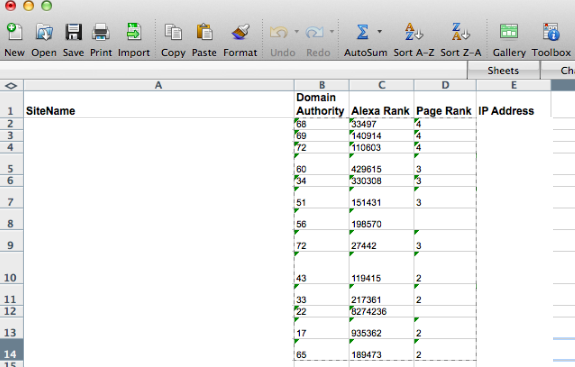Select column C header
Image resolution: width=575 pixels, height=367 pixels.
point(381,85)
